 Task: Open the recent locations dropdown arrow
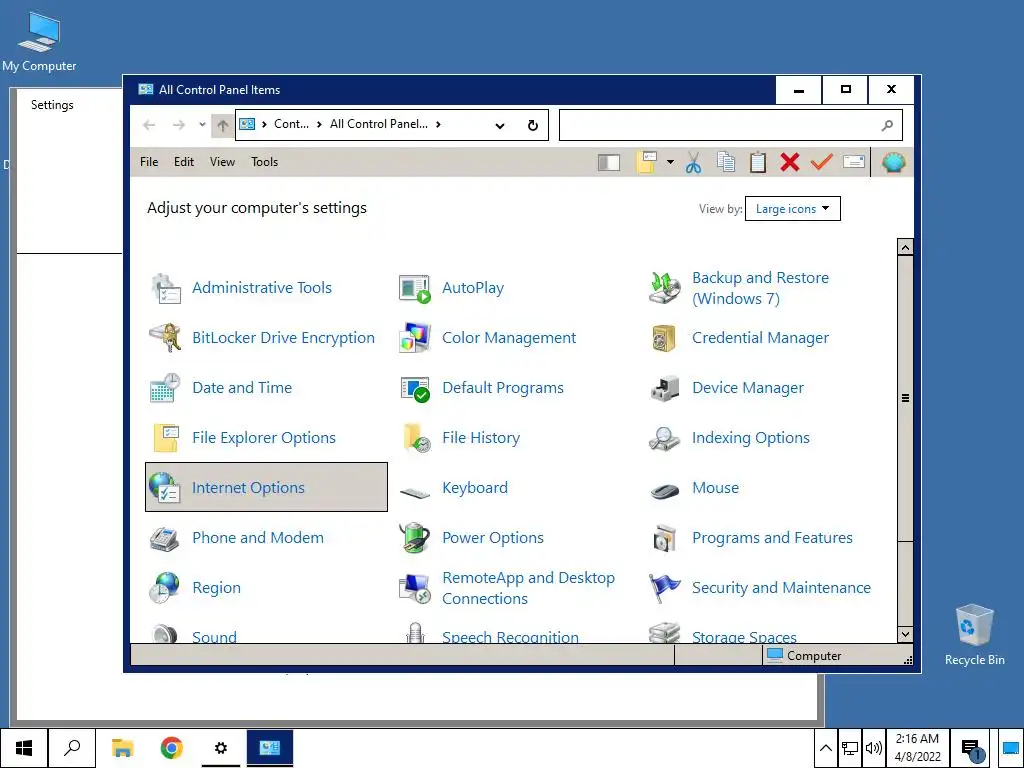tap(202, 124)
